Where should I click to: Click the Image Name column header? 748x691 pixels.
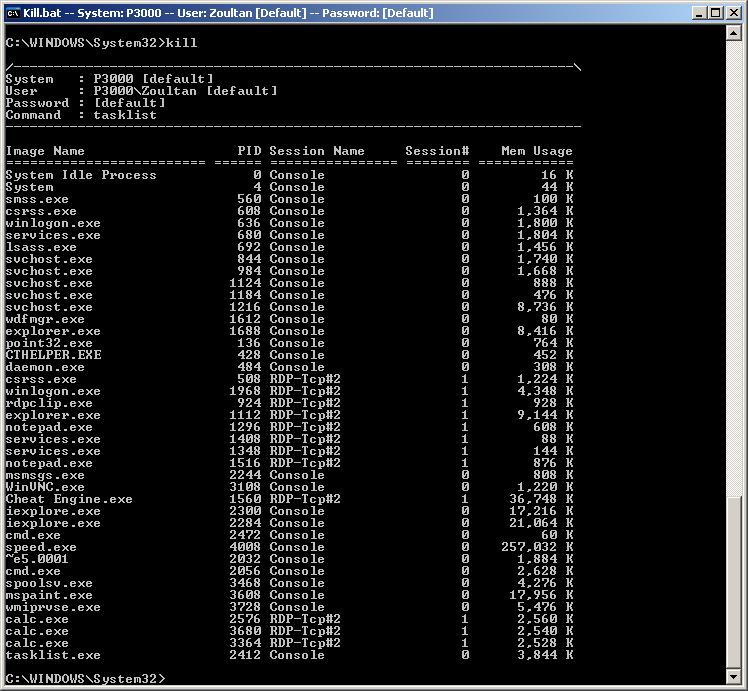[x=45, y=151]
